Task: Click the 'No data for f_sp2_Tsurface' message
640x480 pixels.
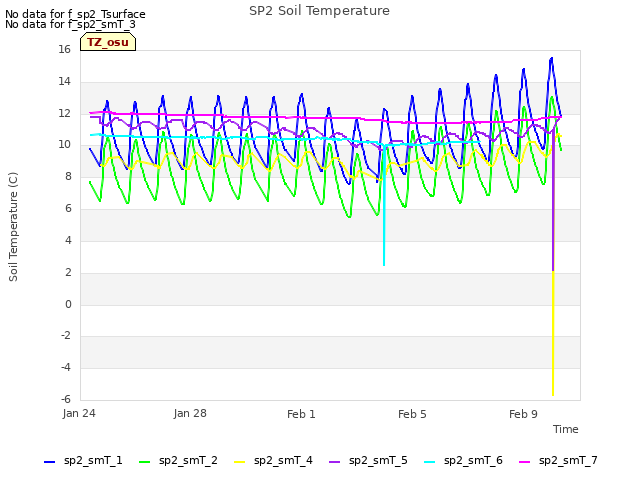Action: [75, 14]
